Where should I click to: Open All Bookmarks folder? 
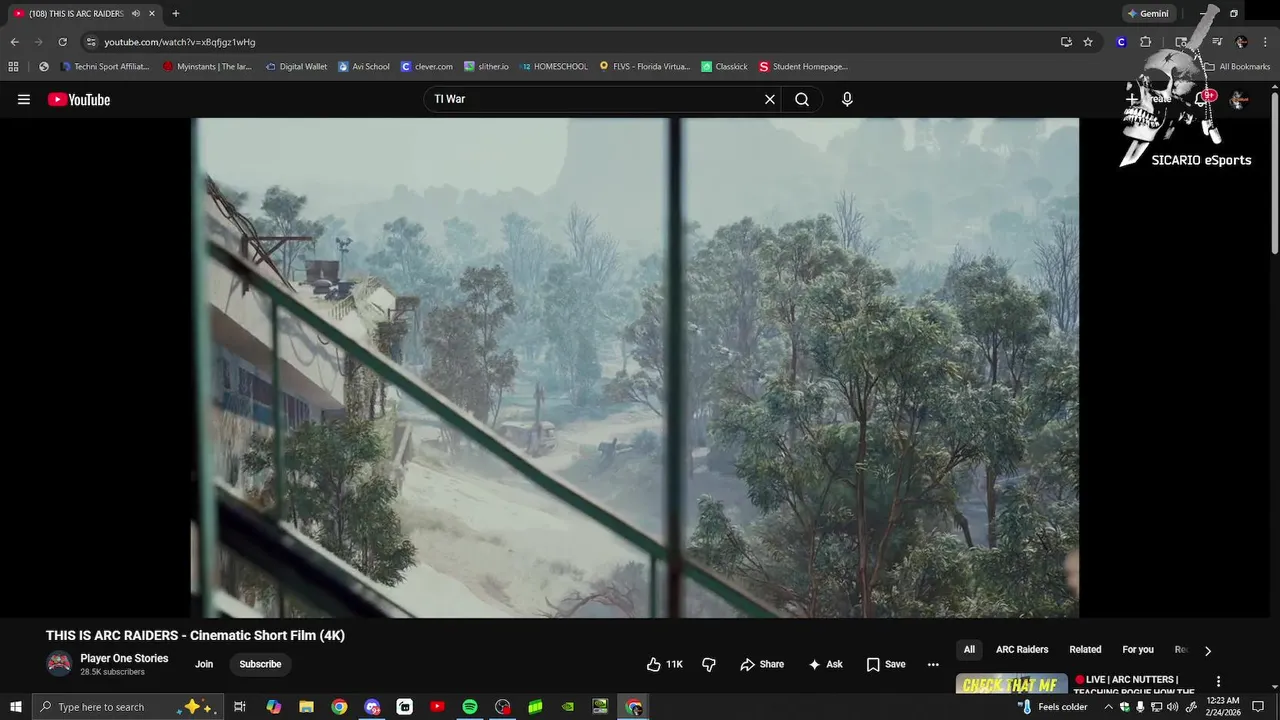coord(1237,67)
